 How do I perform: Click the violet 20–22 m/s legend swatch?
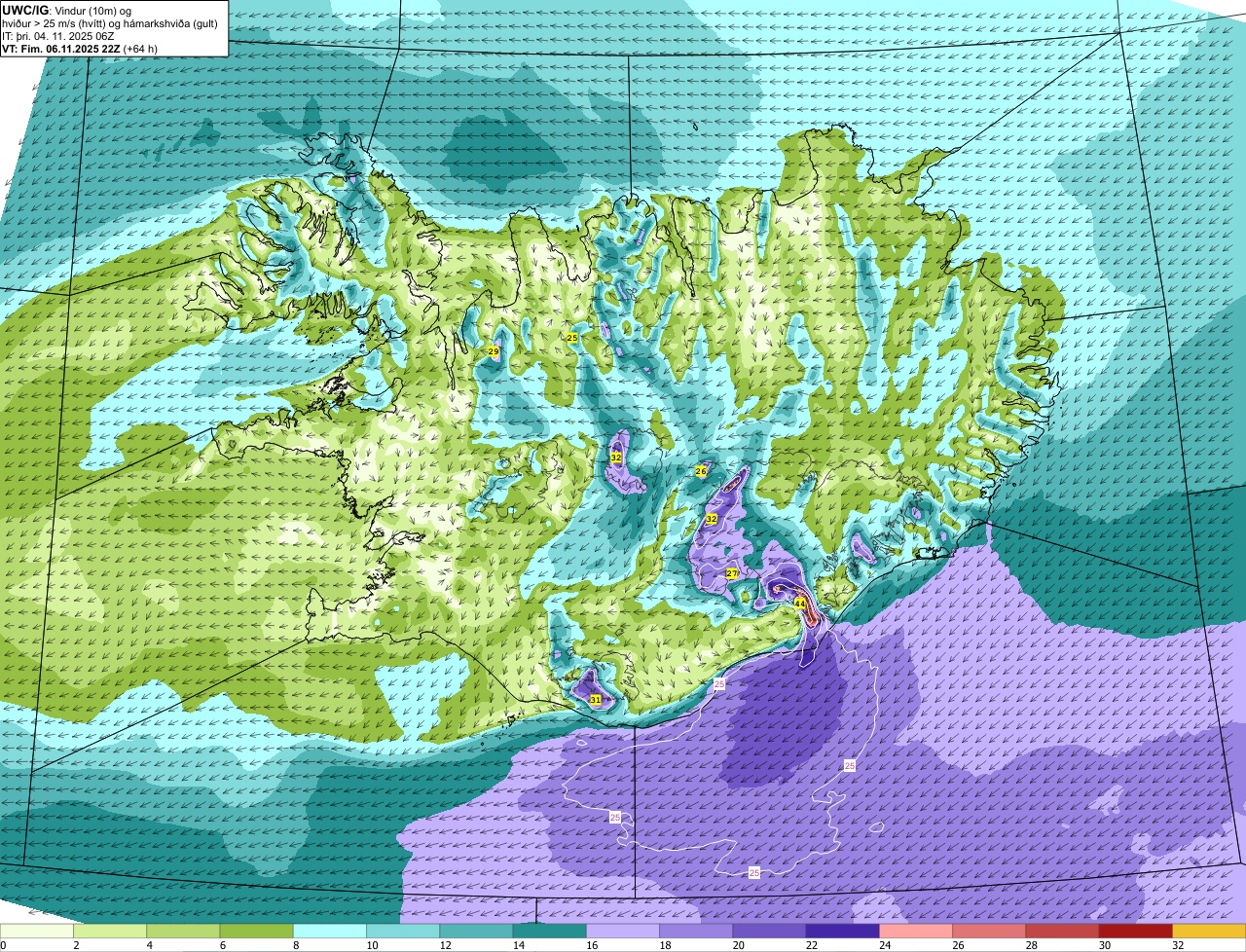769,932
